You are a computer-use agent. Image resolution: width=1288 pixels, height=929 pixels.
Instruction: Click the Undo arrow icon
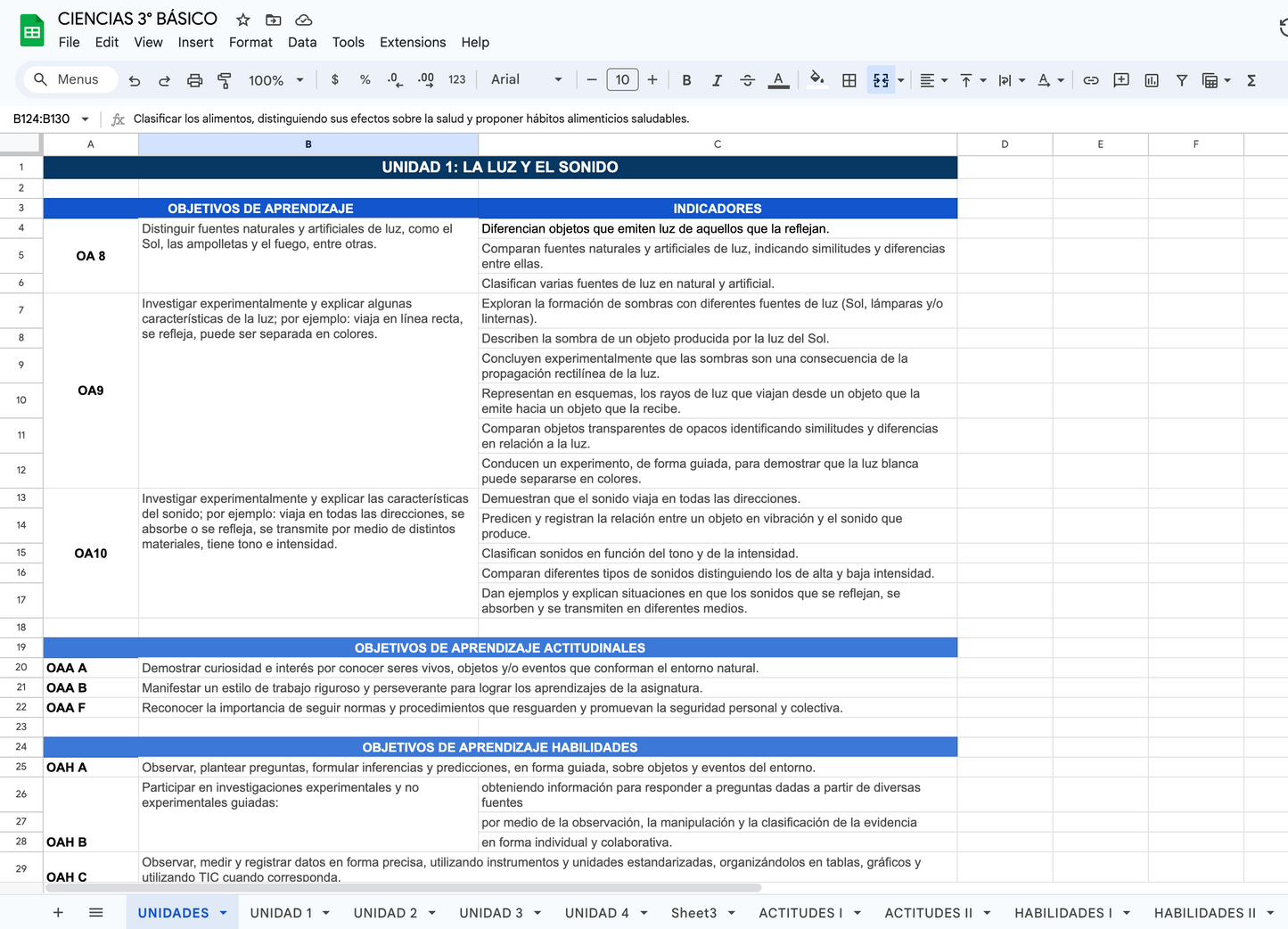(135, 80)
